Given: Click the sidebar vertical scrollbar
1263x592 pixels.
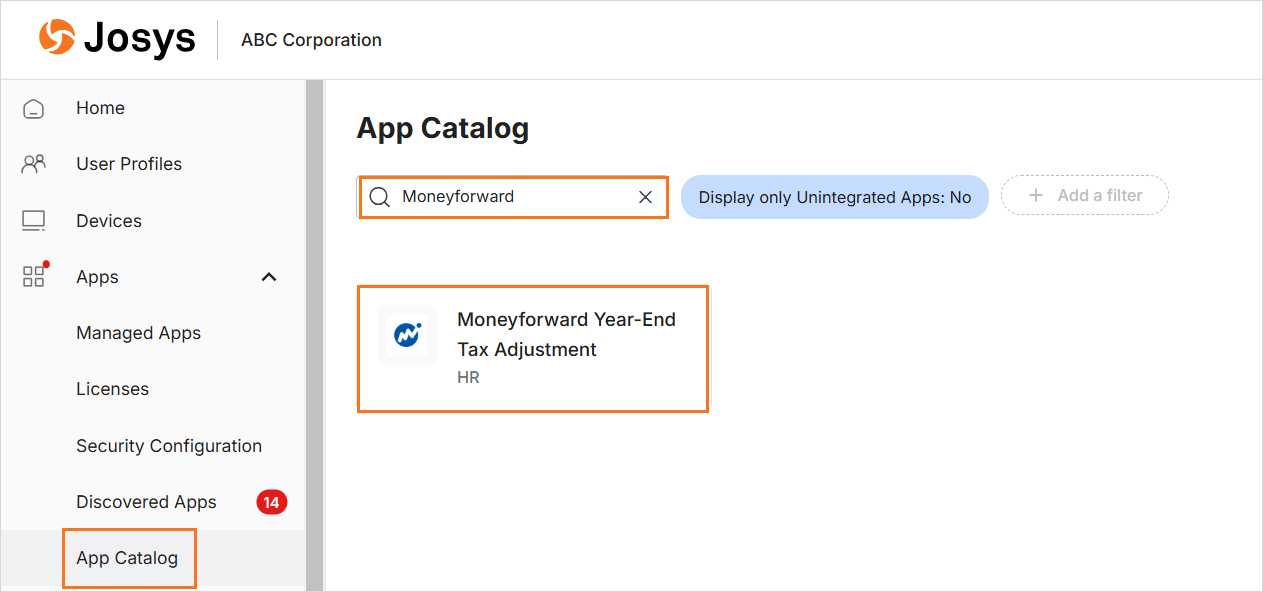Looking at the screenshot, I should (315, 335).
